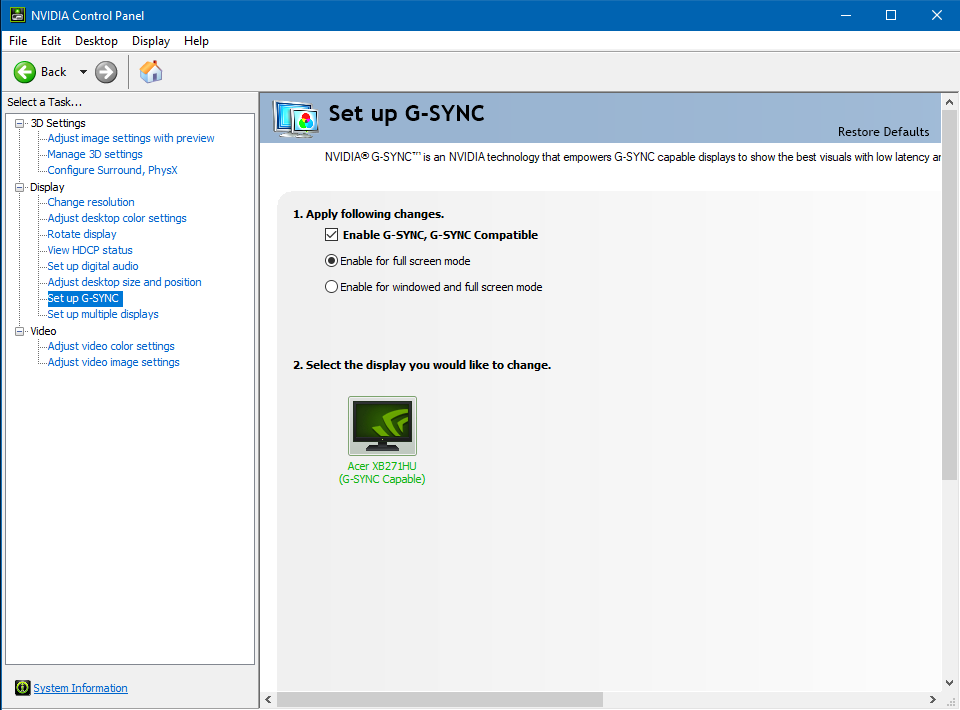Image resolution: width=960 pixels, height=710 pixels.
Task: Select the Acer XB271HU display thumbnail
Action: tap(382, 426)
